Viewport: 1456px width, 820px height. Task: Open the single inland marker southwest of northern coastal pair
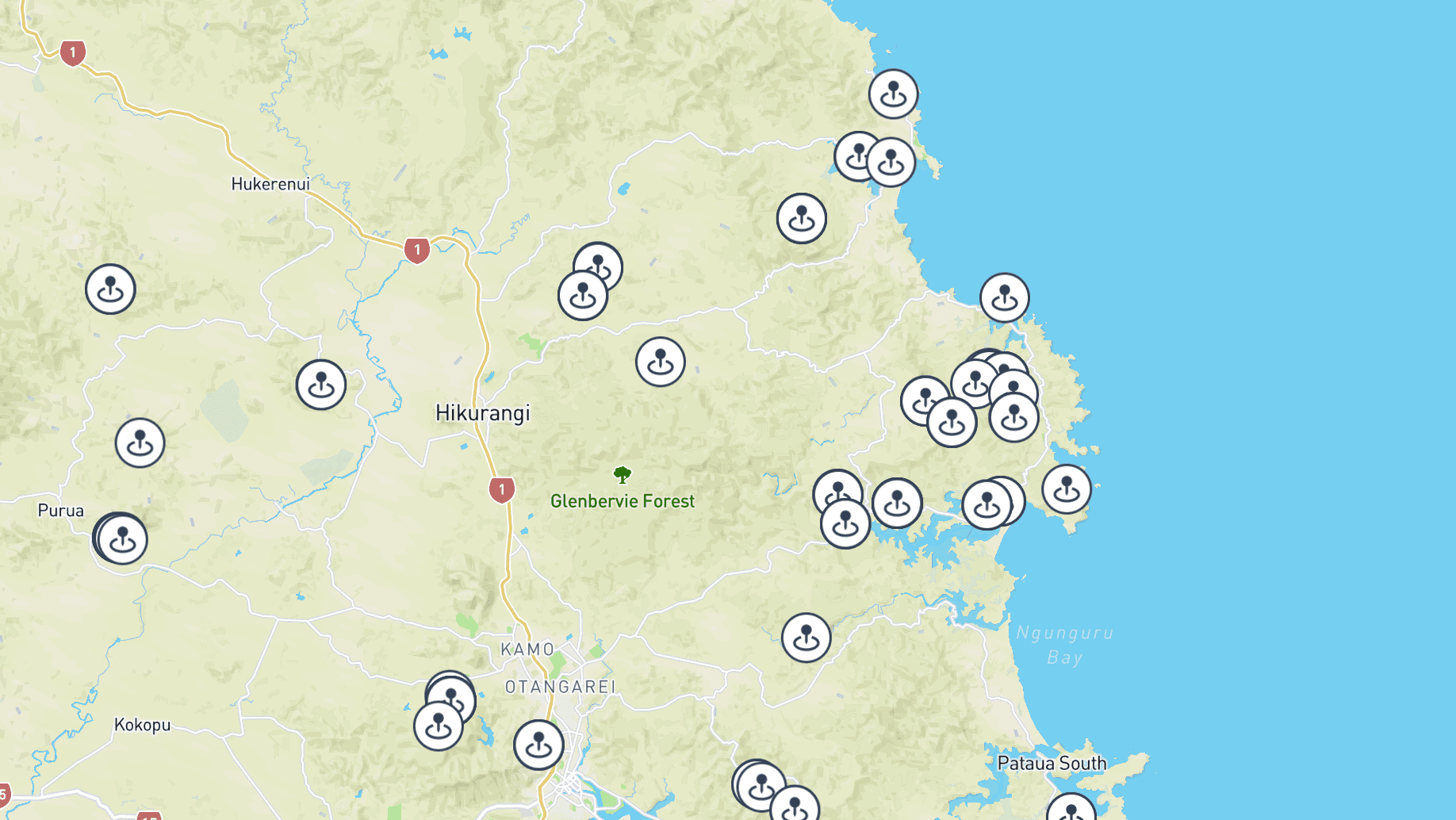(802, 218)
